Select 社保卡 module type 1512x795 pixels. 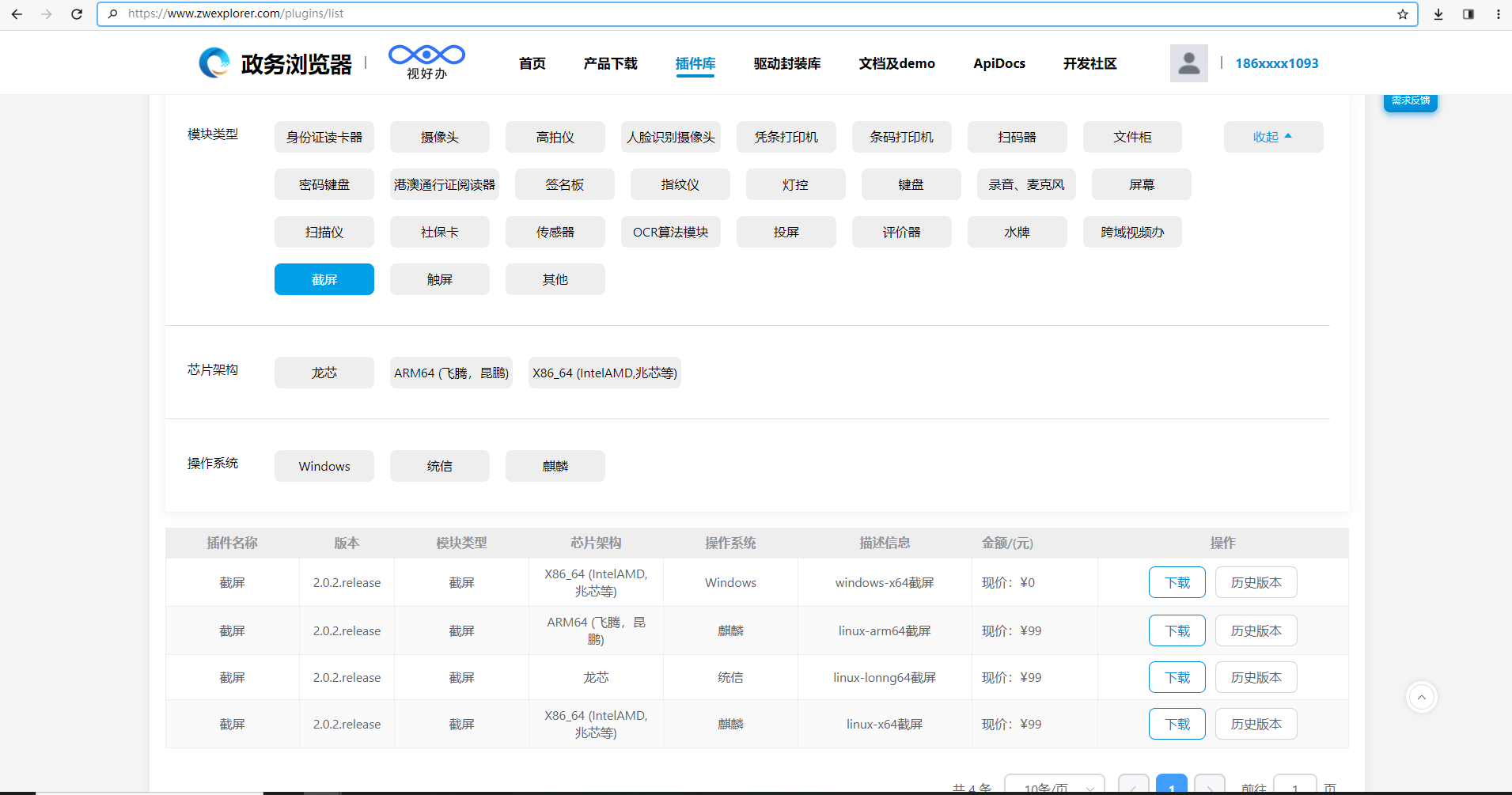pos(440,232)
